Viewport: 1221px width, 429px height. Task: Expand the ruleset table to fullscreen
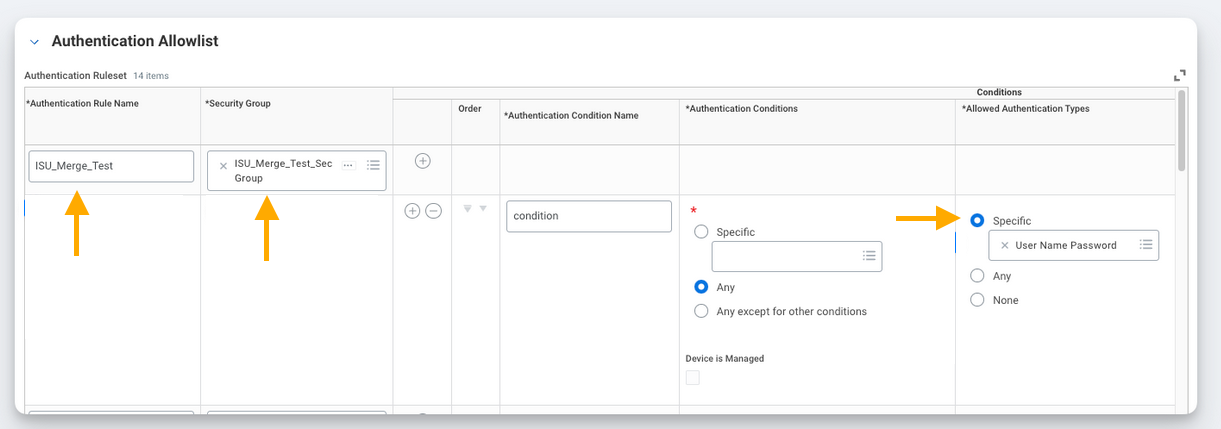[x=1180, y=75]
